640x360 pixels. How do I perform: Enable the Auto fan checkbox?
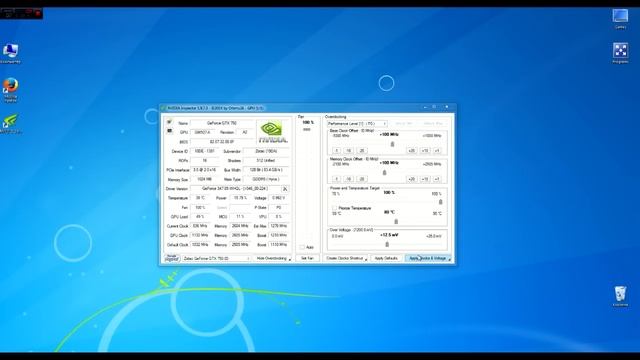click(302, 247)
